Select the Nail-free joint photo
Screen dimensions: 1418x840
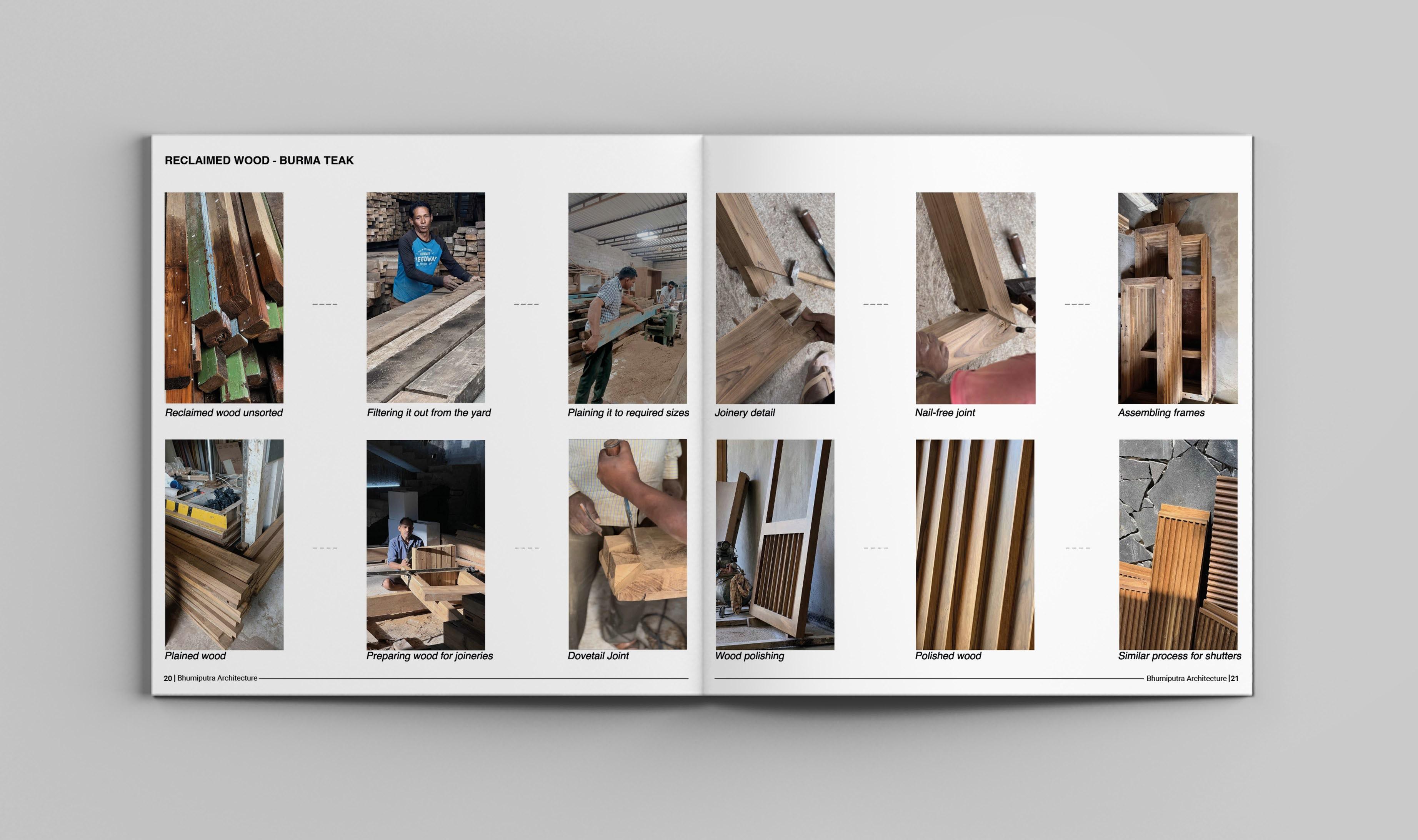tap(975, 298)
